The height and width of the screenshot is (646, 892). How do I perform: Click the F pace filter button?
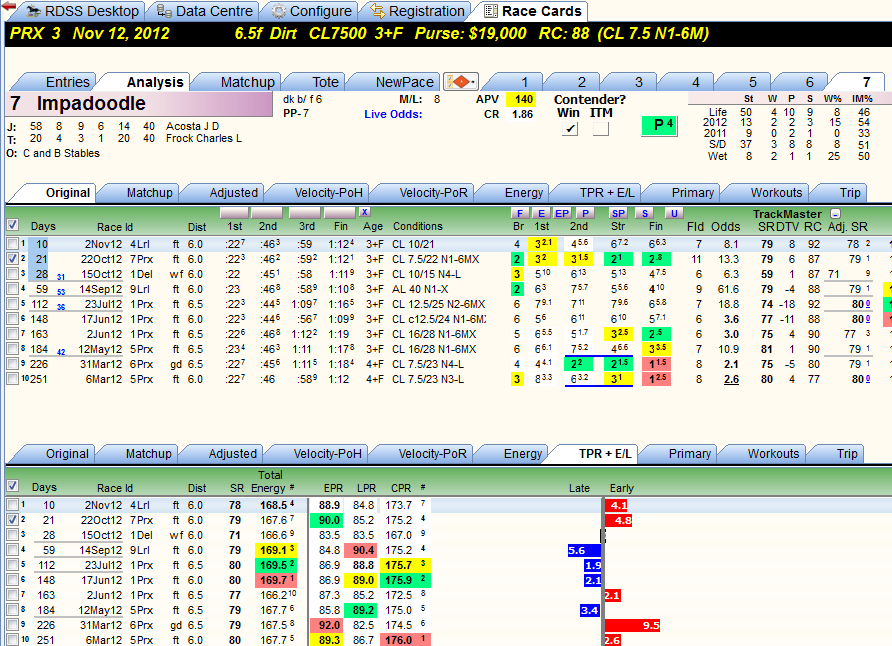(519, 213)
